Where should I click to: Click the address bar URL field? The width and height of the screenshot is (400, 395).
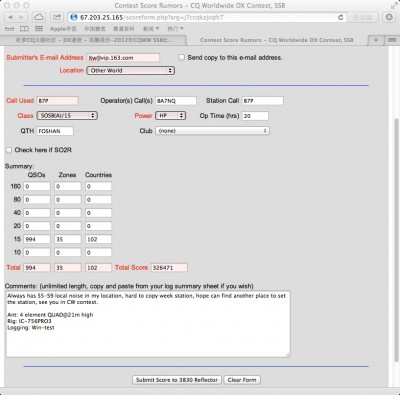pyautogui.click(x=207, y=17)
